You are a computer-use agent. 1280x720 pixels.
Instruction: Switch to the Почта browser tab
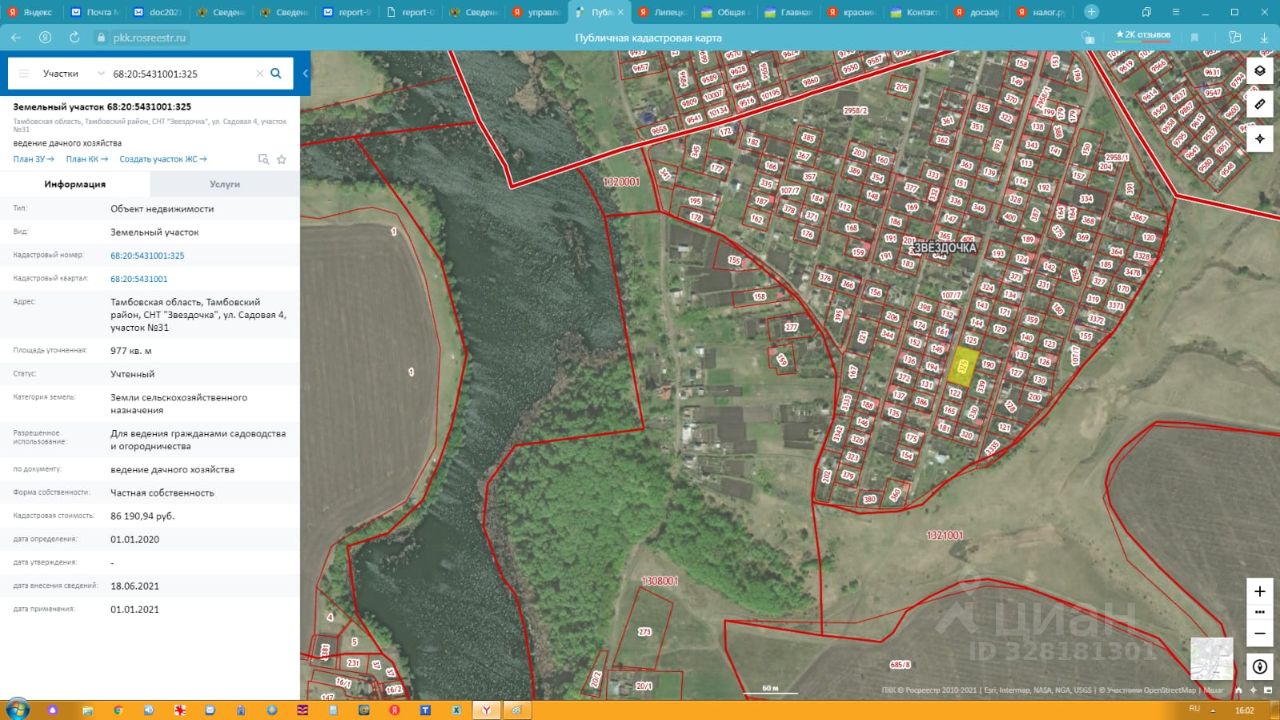click(x=95, y=12)
